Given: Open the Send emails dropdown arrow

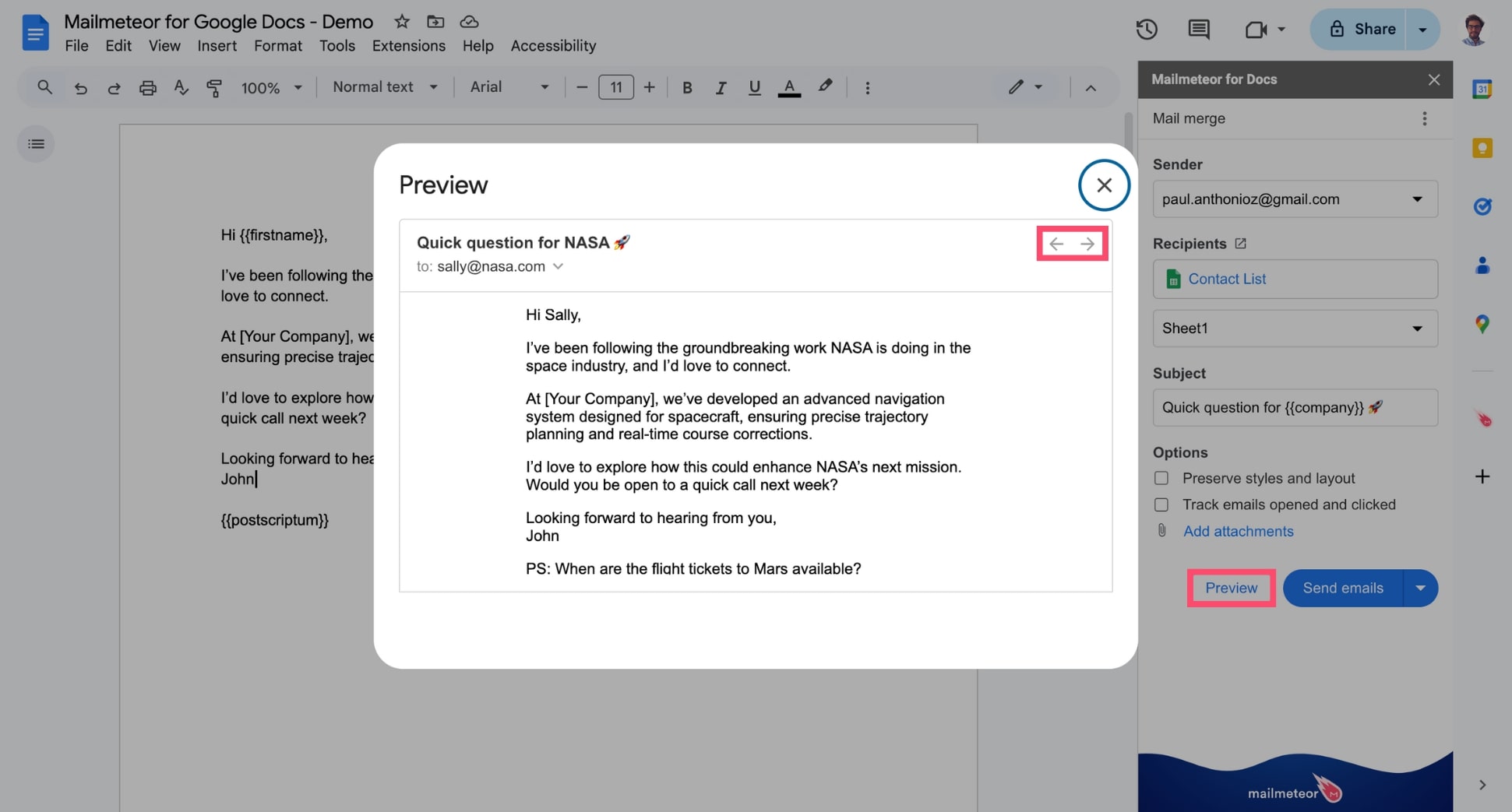Looking at the screenshot, I should coord(1421,589).
